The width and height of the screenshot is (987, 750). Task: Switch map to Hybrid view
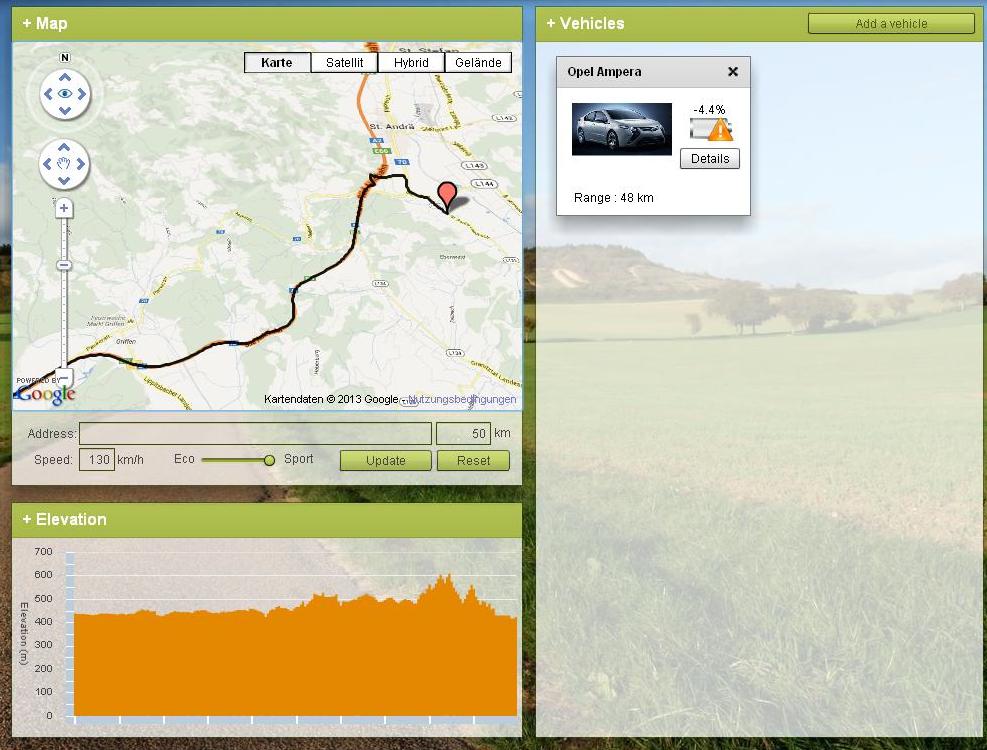411,62
